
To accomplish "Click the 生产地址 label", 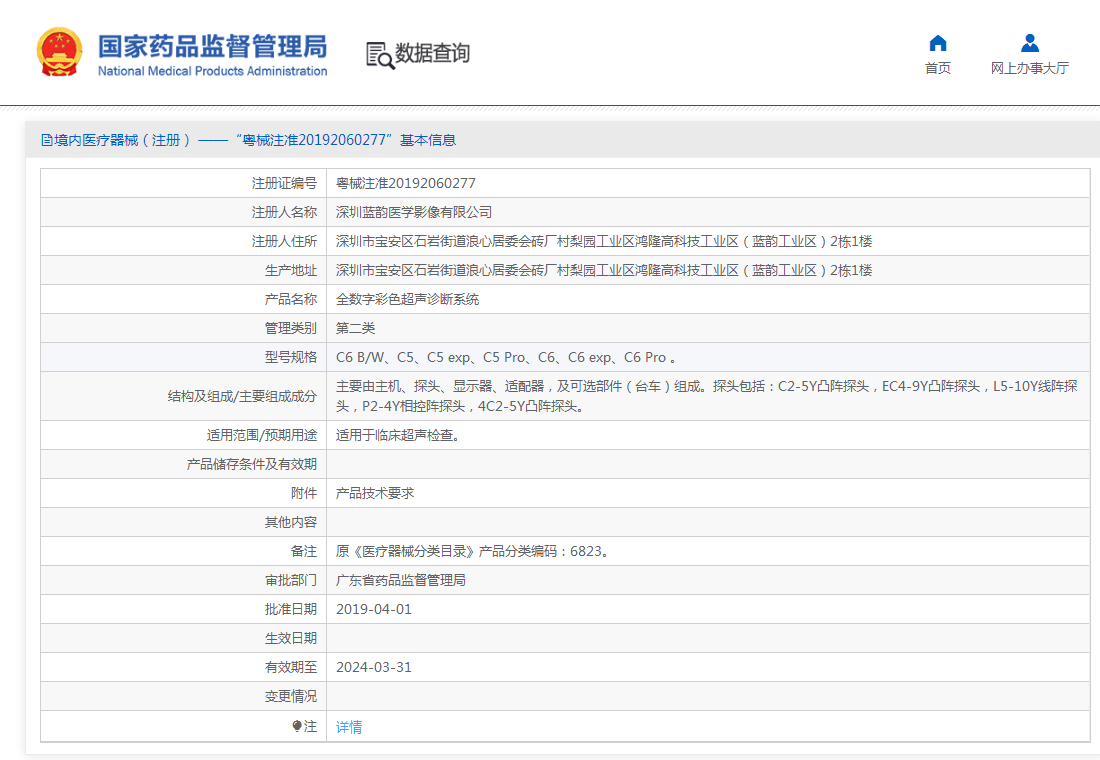I will click(290, 270).
